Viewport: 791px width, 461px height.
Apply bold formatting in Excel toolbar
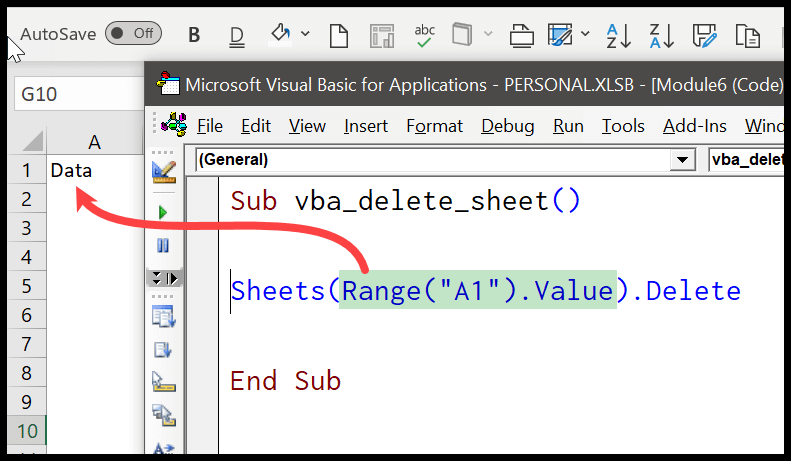point(194,35)
